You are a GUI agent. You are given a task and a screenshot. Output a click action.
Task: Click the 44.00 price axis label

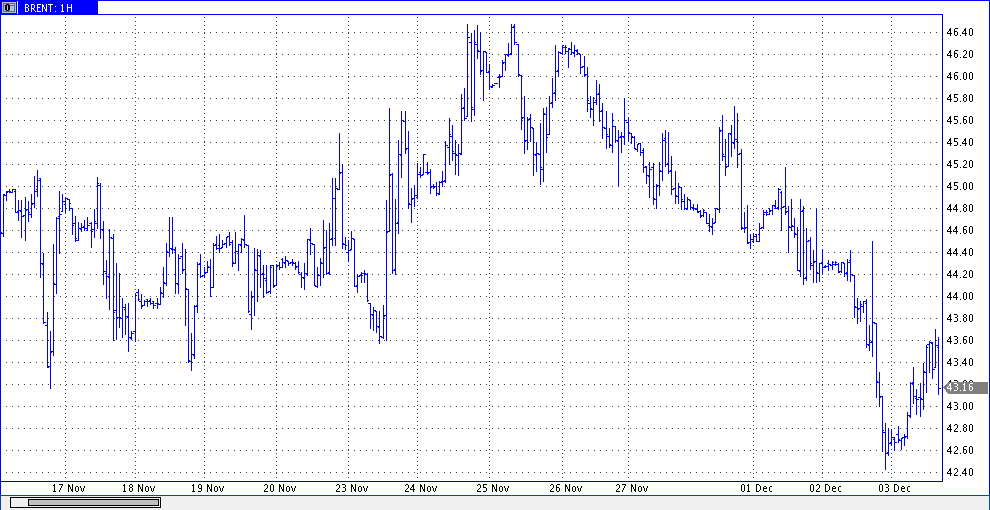pyautogui.click(x=958, y=296)
